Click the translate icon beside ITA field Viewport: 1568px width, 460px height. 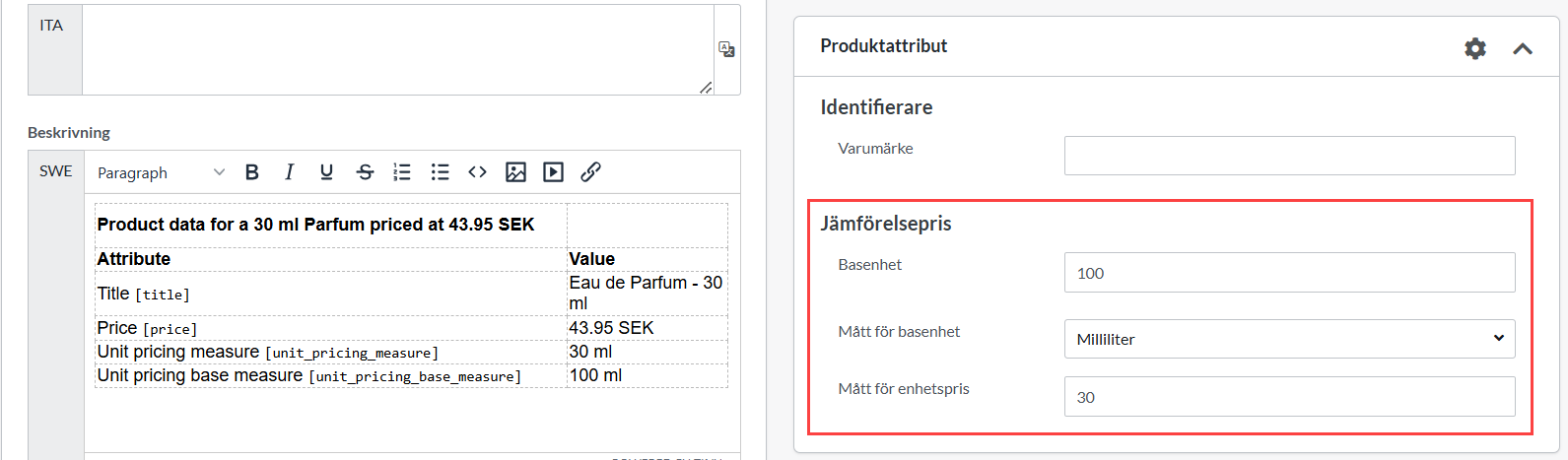pos(726,49)
